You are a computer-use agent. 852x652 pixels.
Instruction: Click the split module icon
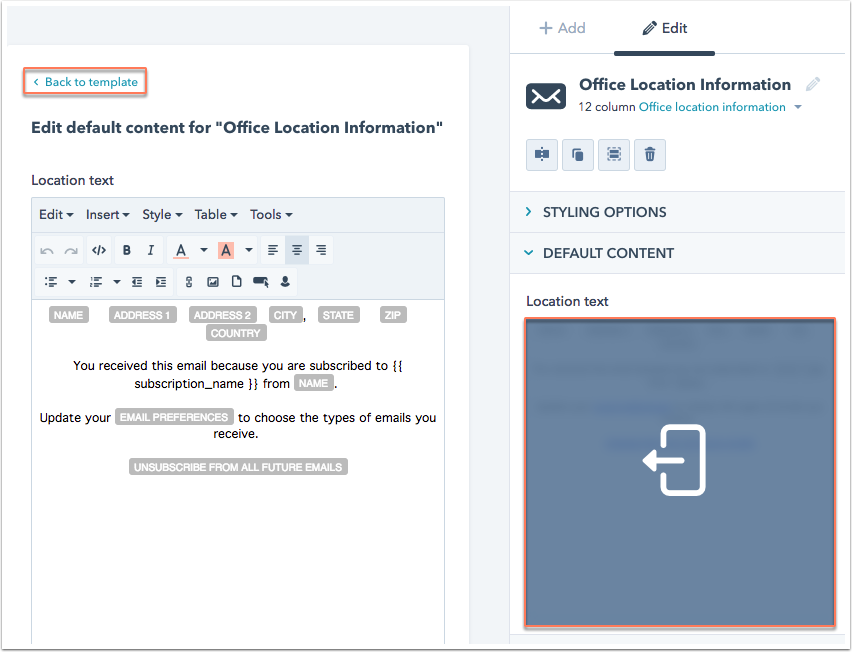pos(542,154)
